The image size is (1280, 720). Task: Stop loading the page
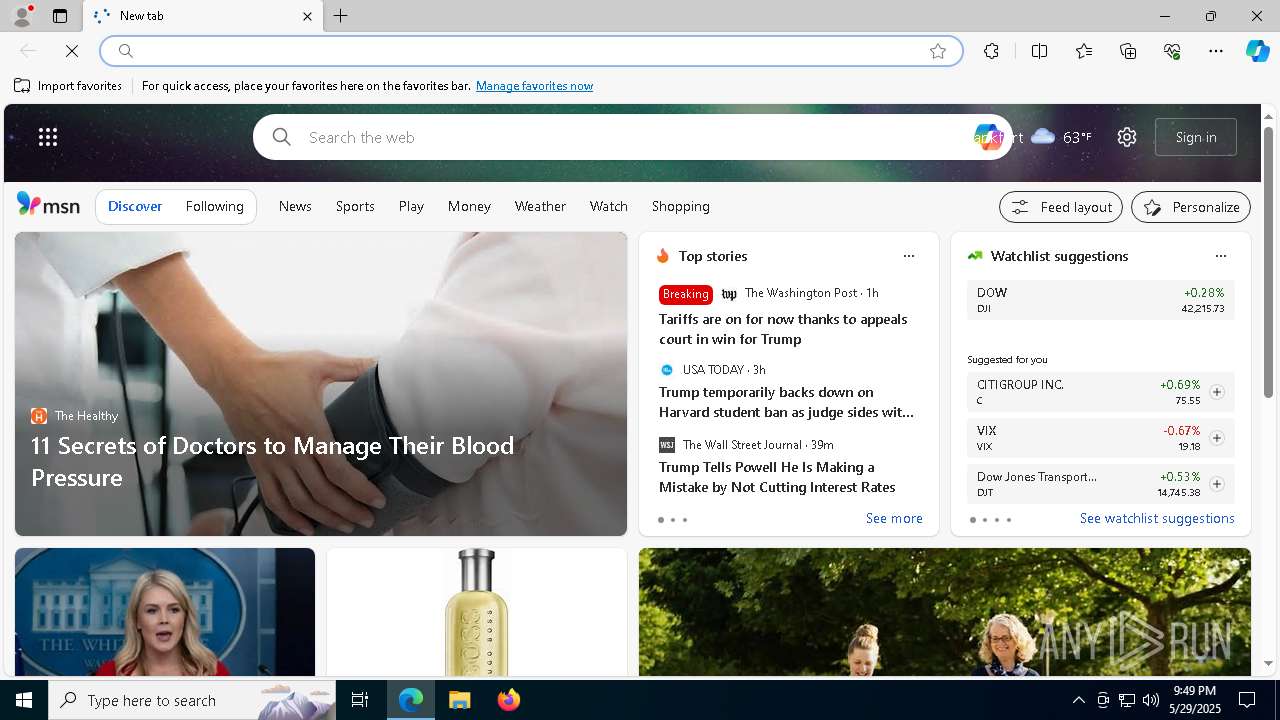tap(72, 51)
